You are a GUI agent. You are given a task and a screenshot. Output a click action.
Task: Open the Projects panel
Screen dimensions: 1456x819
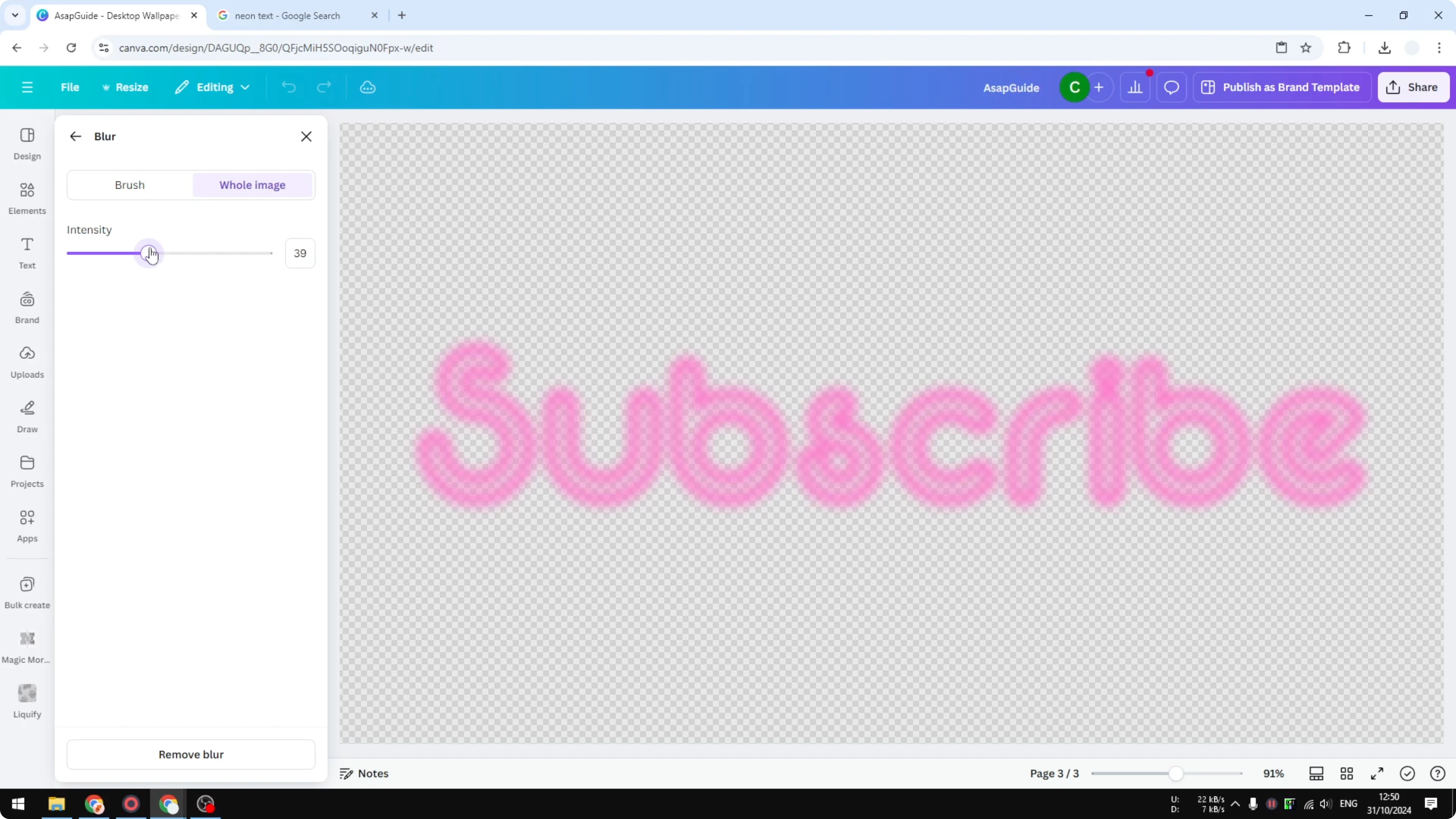coord(27,471)
